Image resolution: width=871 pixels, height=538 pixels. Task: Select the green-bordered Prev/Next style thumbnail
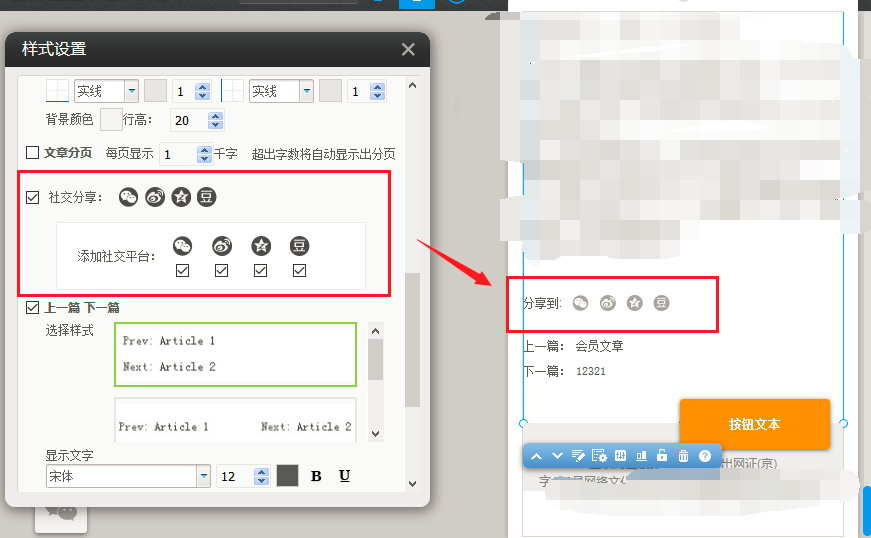tap(235, 354)
